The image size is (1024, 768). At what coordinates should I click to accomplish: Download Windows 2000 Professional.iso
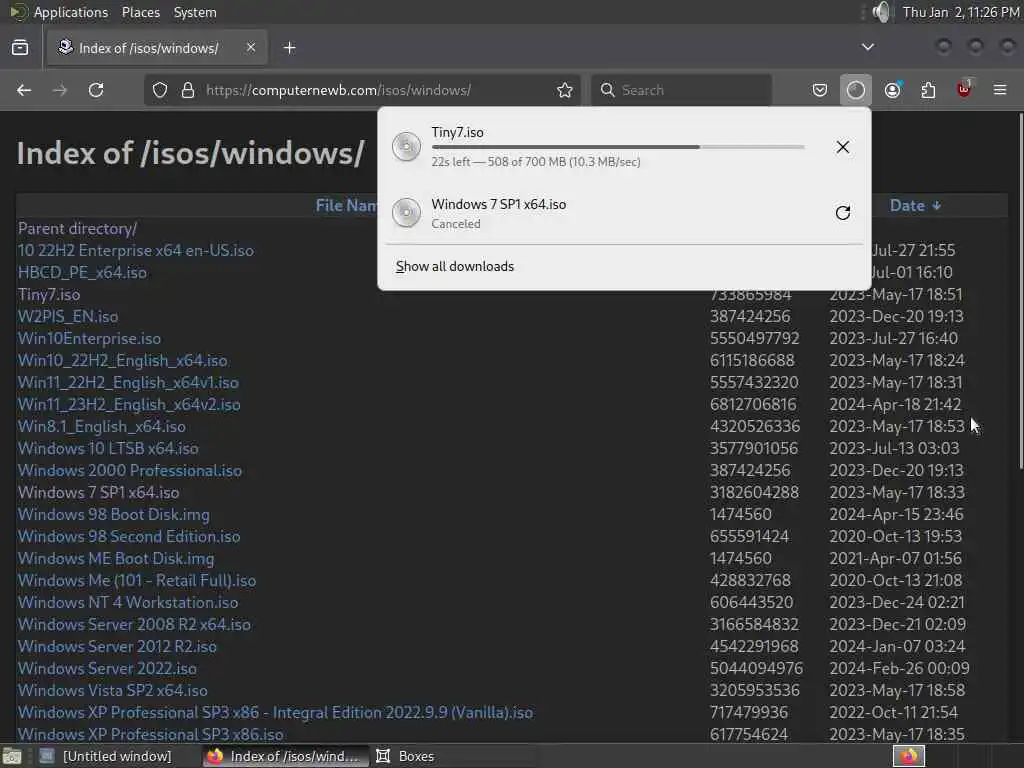click(x=130, y=470)
